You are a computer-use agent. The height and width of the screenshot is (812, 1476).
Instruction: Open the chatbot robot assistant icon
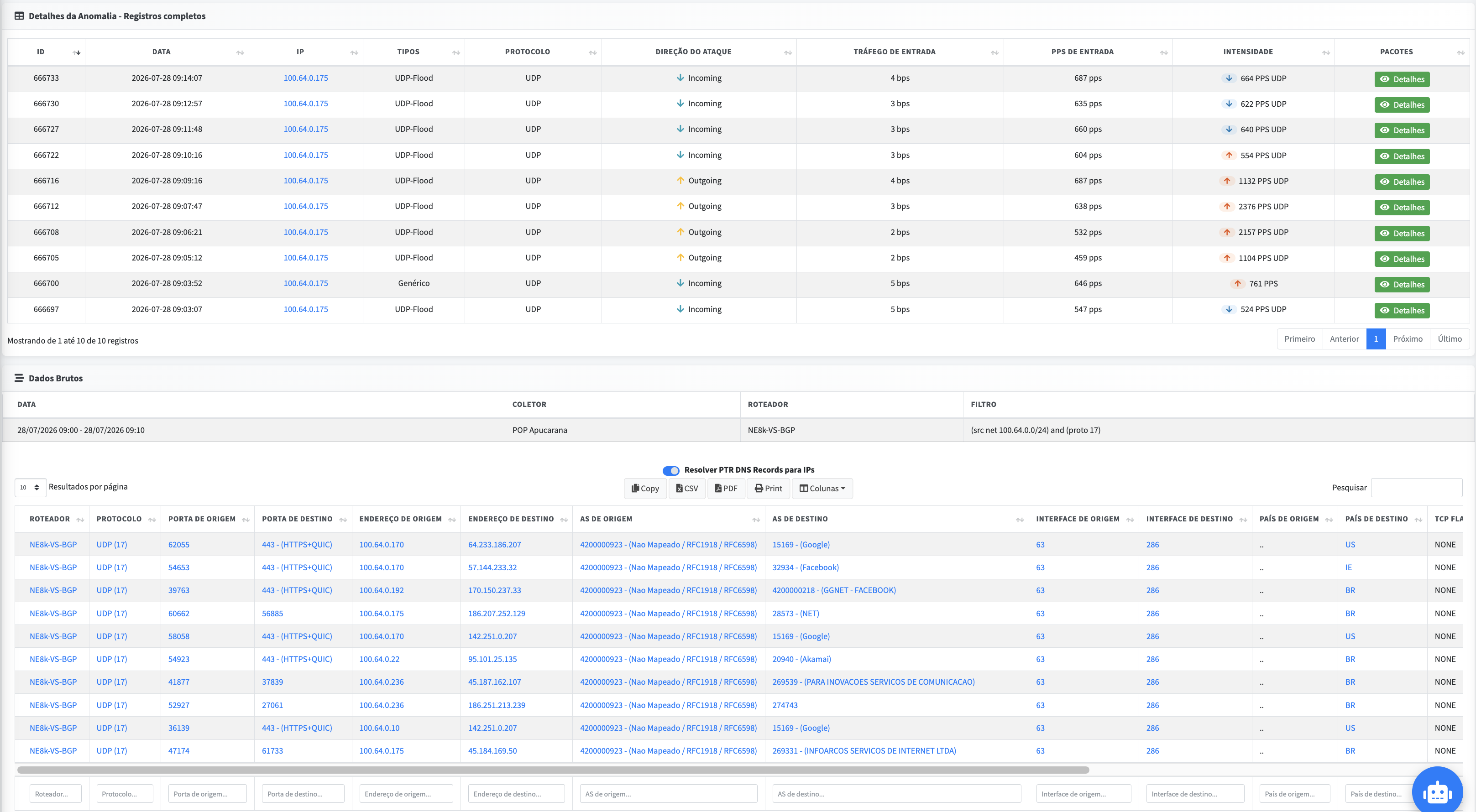[x=1437, y=791]
